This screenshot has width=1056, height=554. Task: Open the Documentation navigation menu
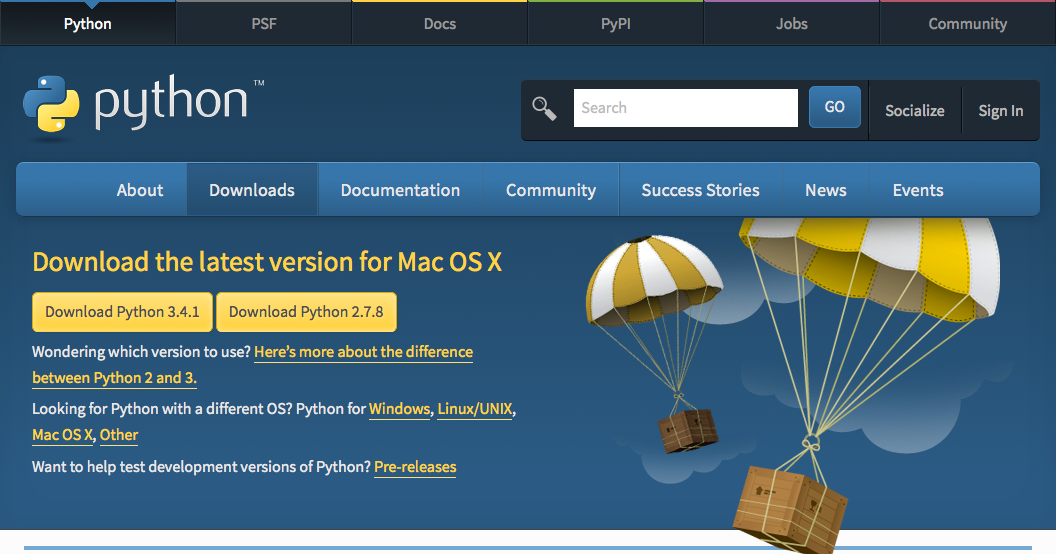tap(400, 190)
